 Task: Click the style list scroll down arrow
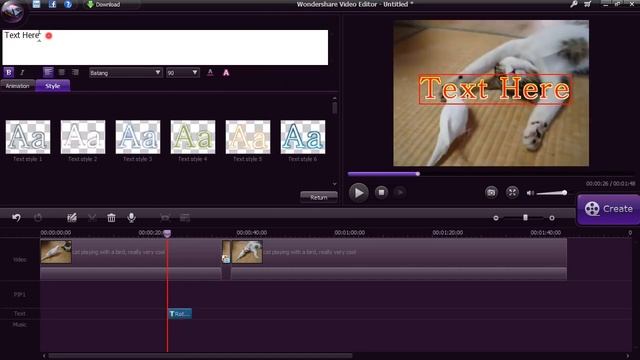[335, 184]
